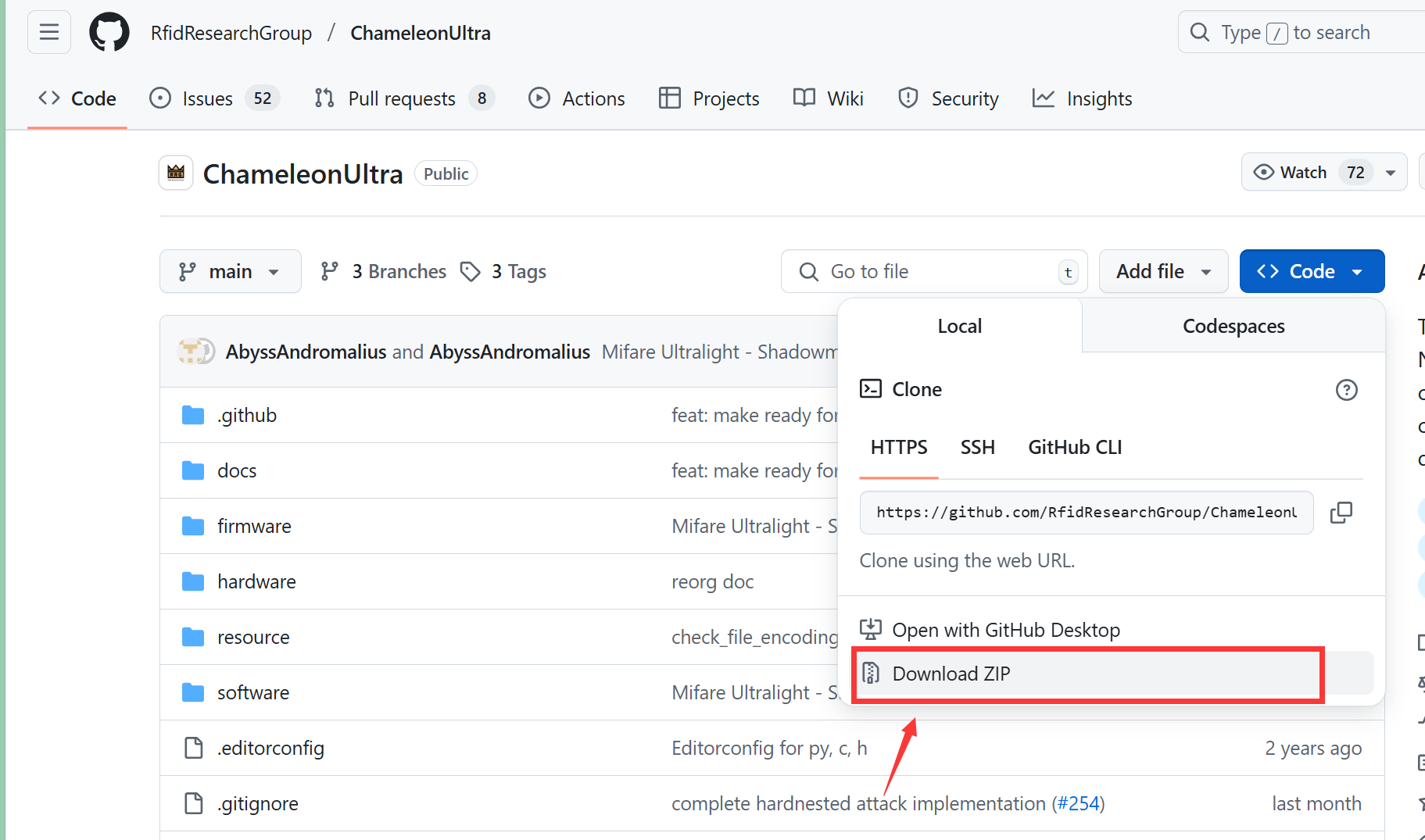Click the ChameleonUltra repository avatar icon
Viewport: 1425px width, 840px height.
click(176, 173)
